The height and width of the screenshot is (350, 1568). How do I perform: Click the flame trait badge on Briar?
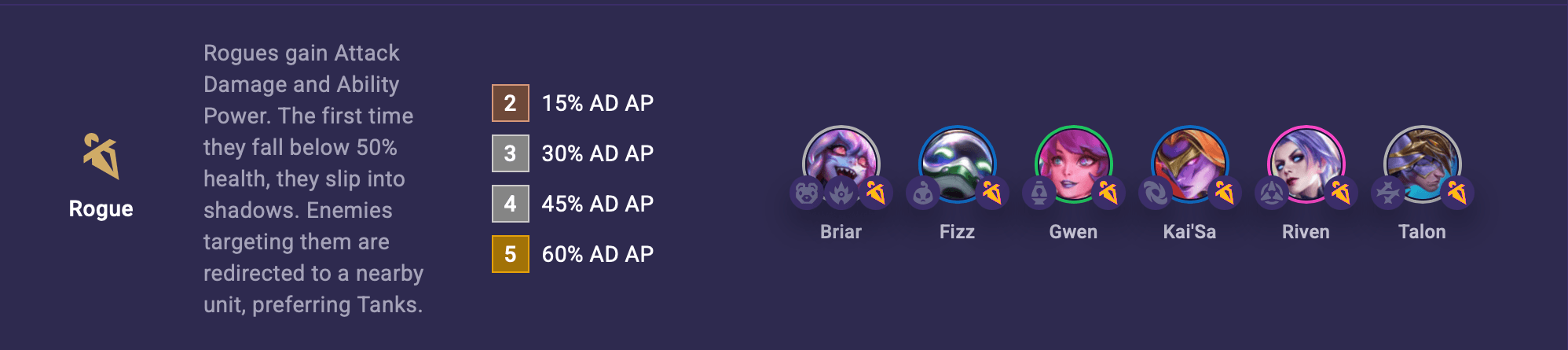pyautogui.click(x=841, y=193)
